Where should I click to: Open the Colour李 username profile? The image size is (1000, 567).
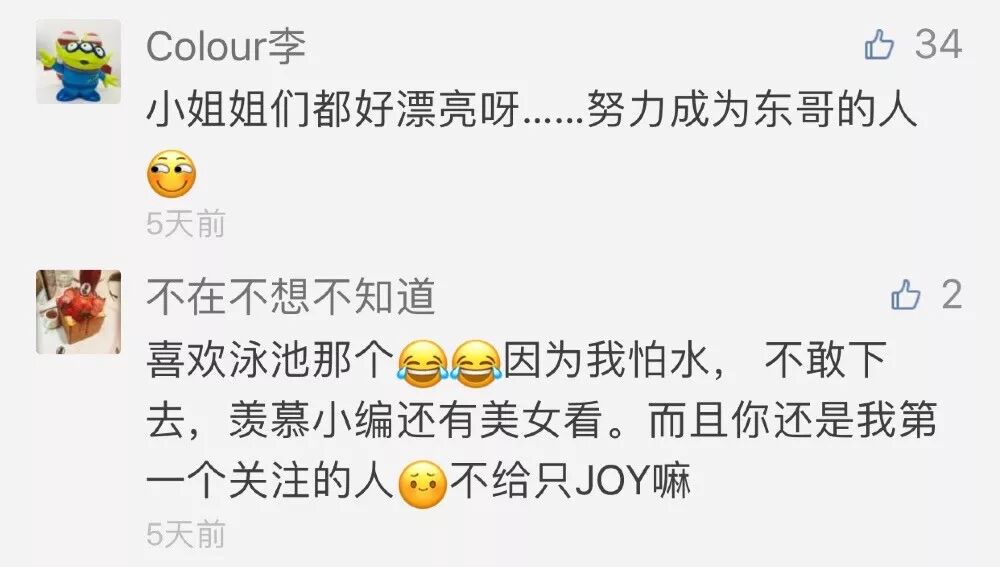pos(226,46)
